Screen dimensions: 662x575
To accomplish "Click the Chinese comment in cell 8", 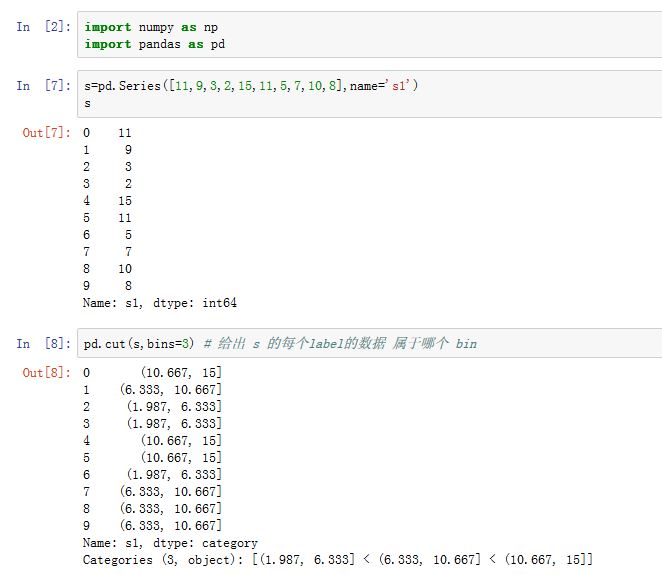I will [340, 343].
